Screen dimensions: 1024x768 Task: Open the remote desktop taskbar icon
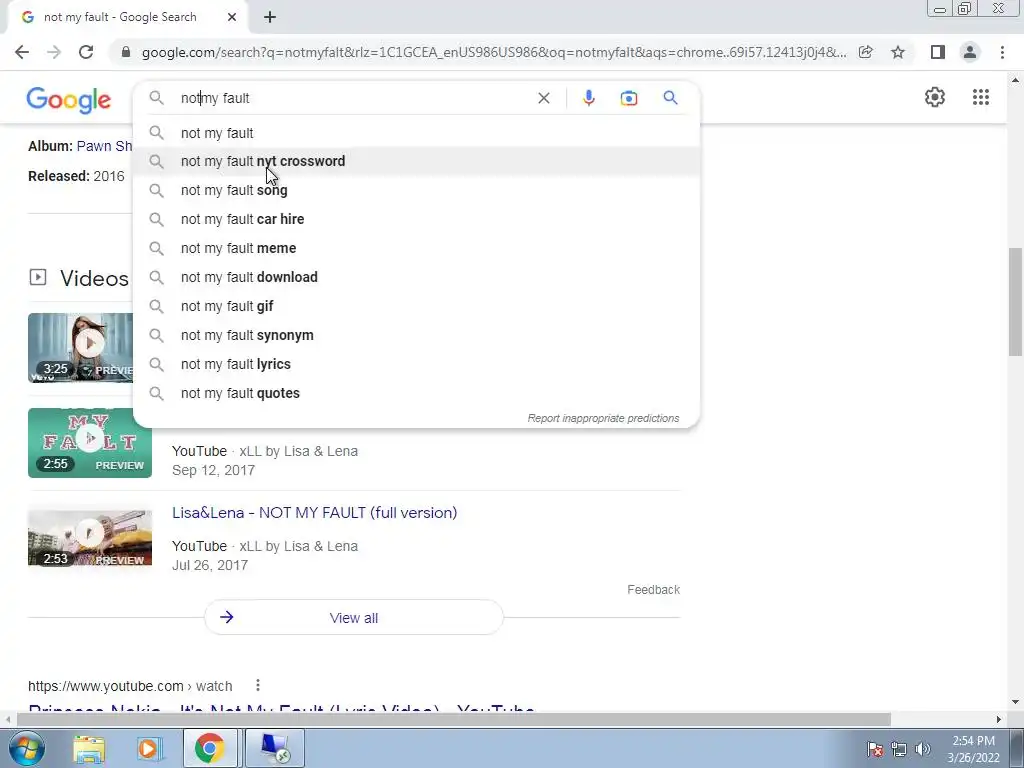pos(274,748)
